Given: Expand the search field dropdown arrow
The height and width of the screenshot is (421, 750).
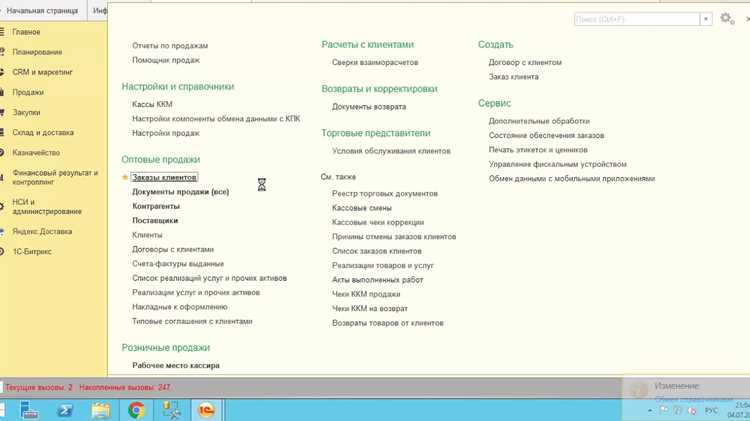Looking at the screenshot, I should click(706, 19).
